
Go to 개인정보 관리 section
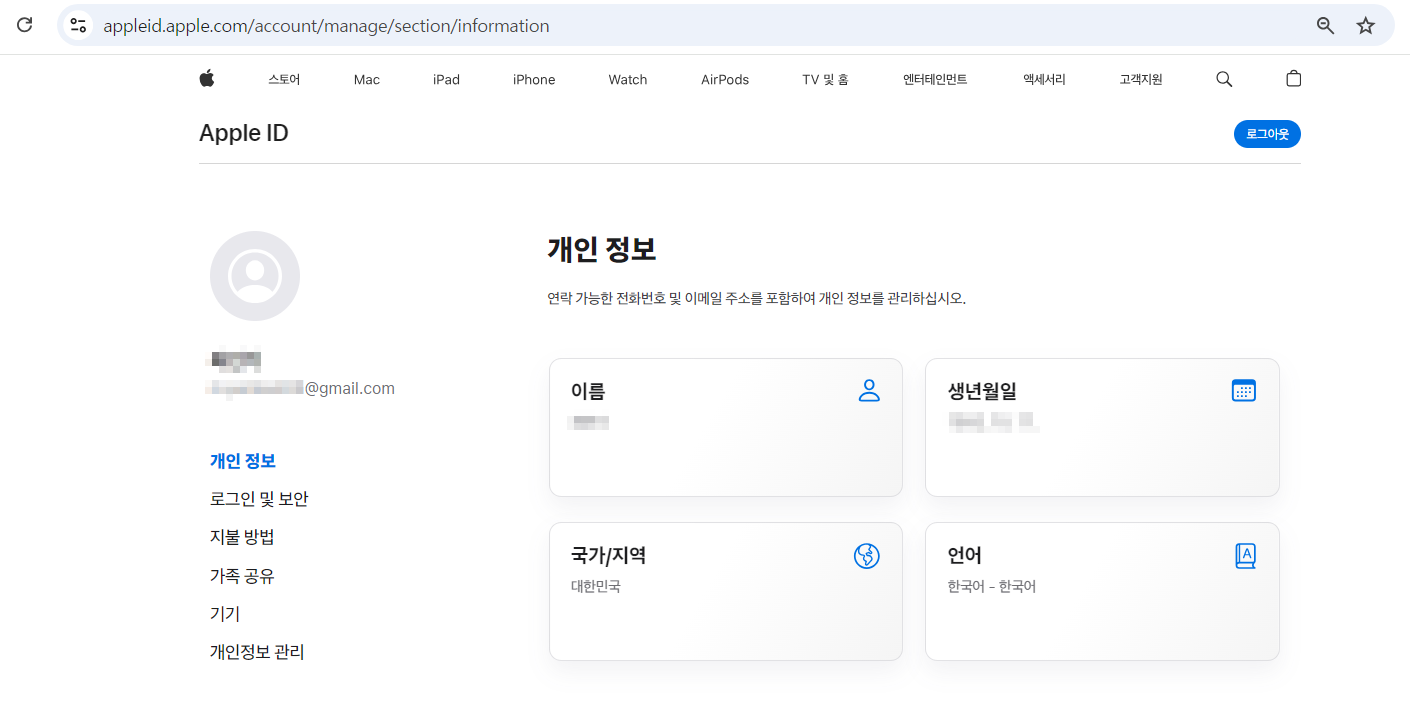(x=257, y=652)
